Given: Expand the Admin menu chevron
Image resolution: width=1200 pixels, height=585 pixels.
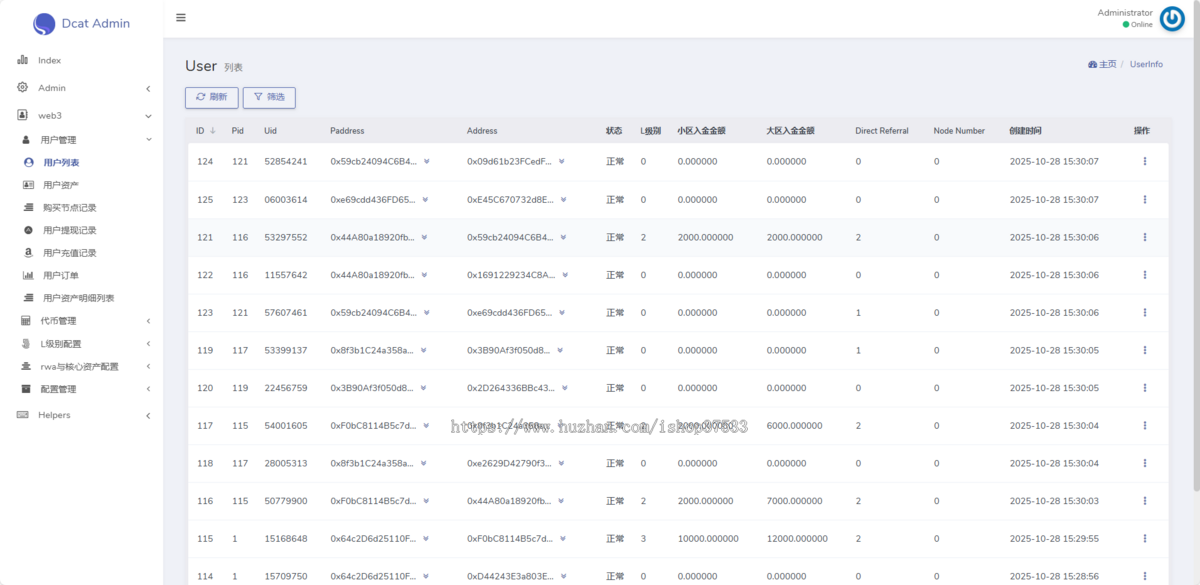Looking at the screenshot, I should point(148,88).
